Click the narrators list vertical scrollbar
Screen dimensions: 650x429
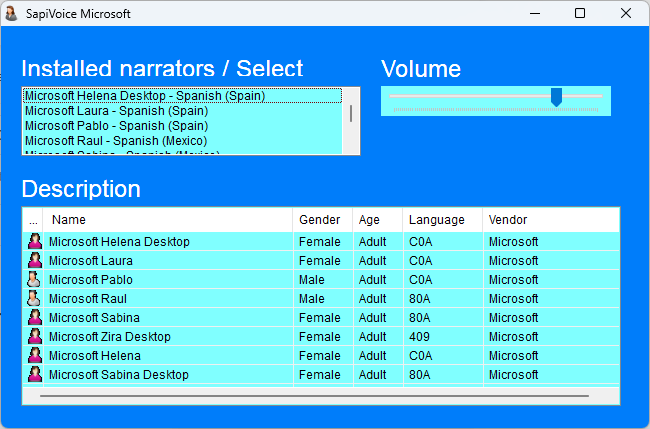pos(351,113)
